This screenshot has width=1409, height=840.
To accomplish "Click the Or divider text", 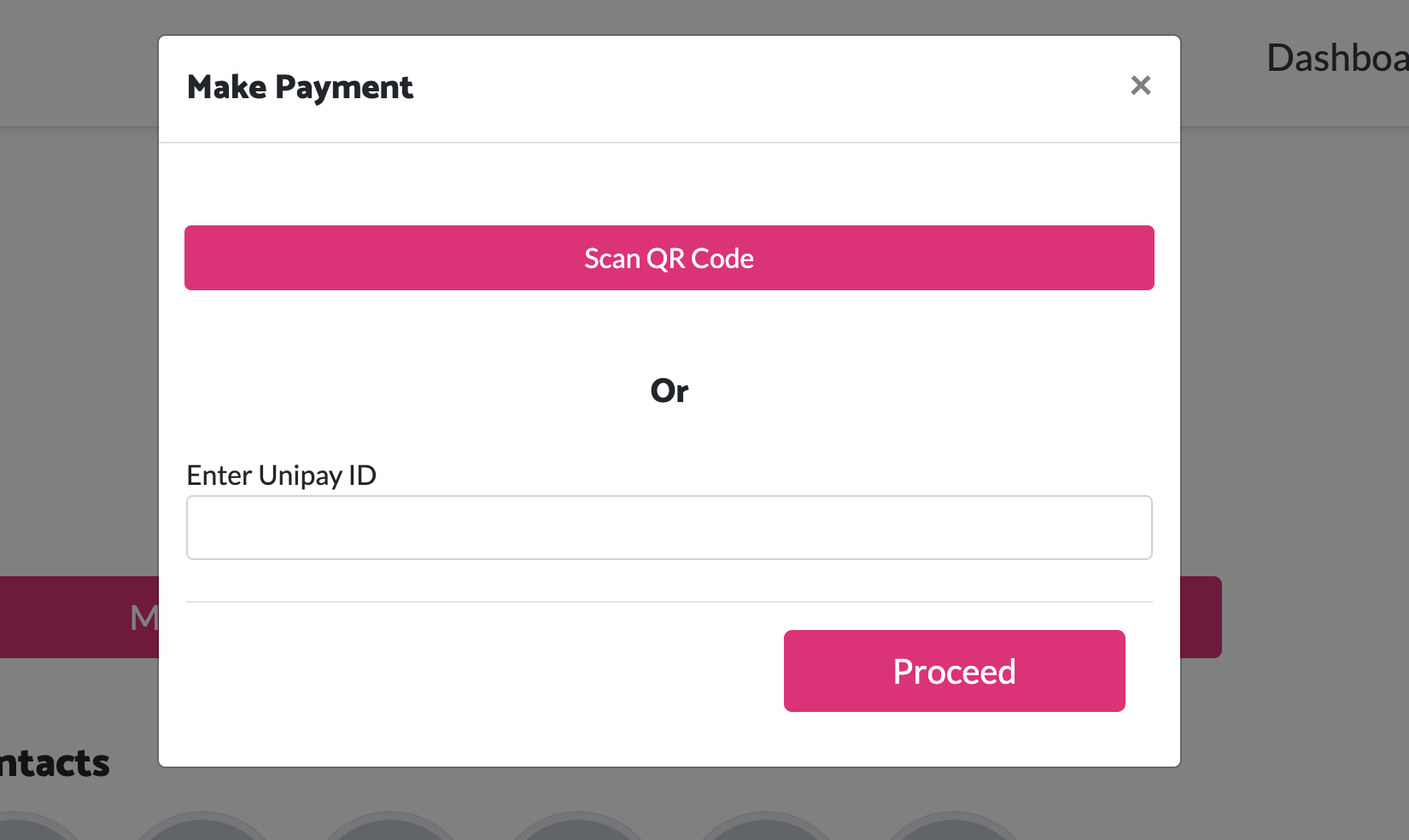I will 669,391.
